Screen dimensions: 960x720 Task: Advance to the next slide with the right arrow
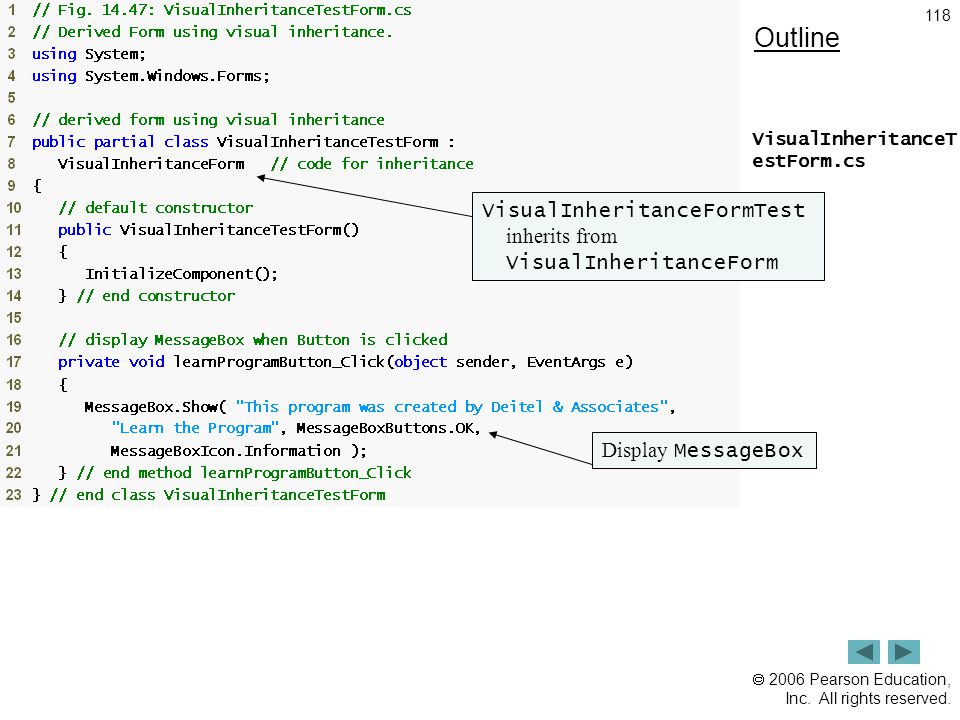point(904,652)
